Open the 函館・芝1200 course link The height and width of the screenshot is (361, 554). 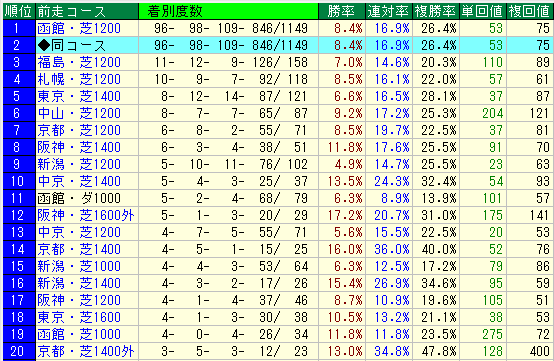point(79,28)
